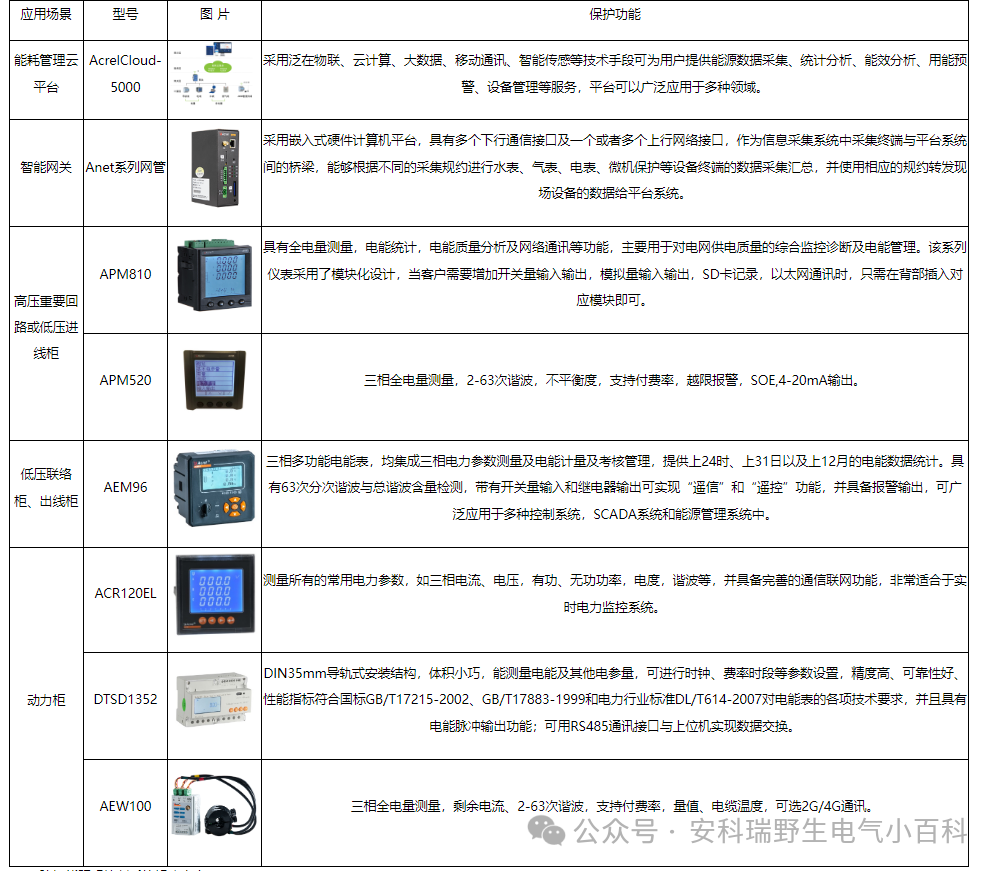Click the DTSD1352 model name
This screenshot has height=871, width=999.
click(126, 700)
